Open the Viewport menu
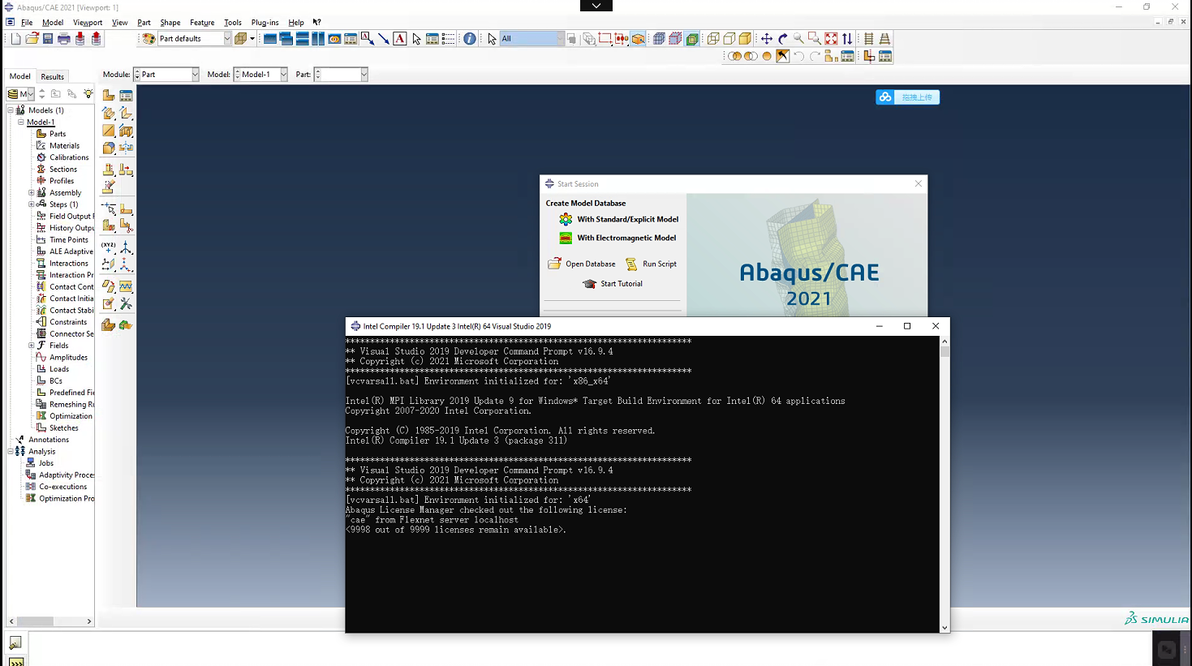The image size is (1192, 666). coord(87,23)
